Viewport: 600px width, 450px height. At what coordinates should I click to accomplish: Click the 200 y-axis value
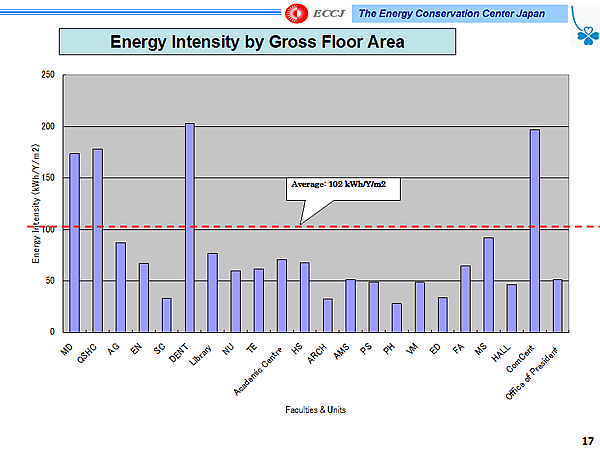click(48, 126)
